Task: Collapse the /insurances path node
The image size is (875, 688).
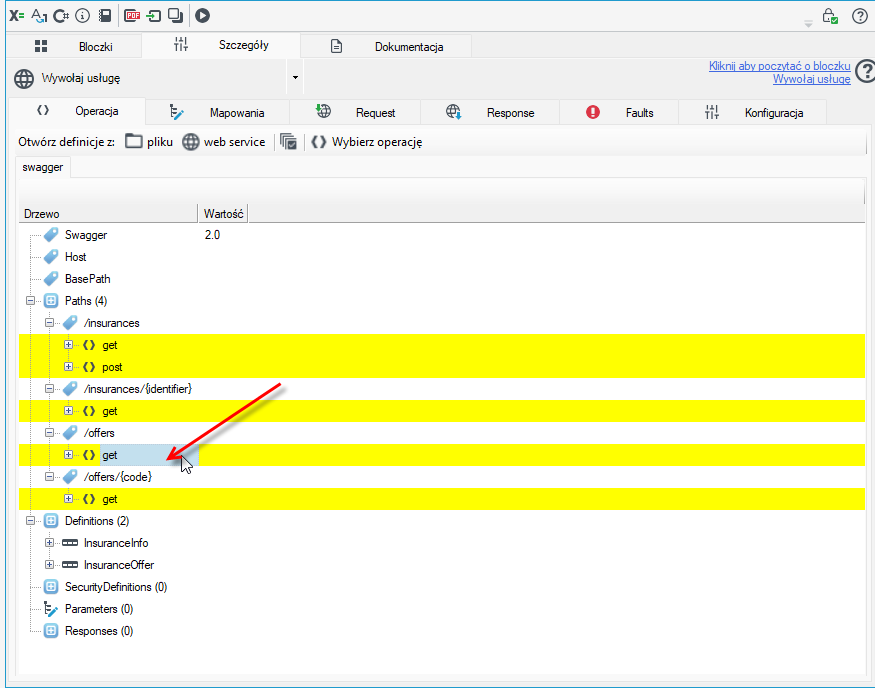Action: (x=50, y=323)
